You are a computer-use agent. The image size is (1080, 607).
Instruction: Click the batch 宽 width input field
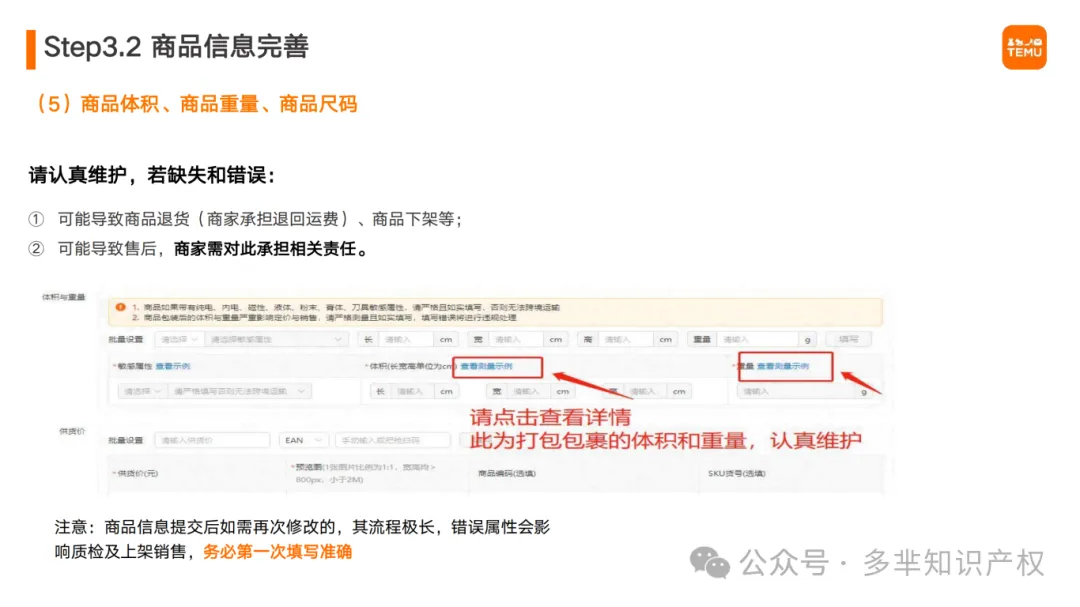coord(516,340)
